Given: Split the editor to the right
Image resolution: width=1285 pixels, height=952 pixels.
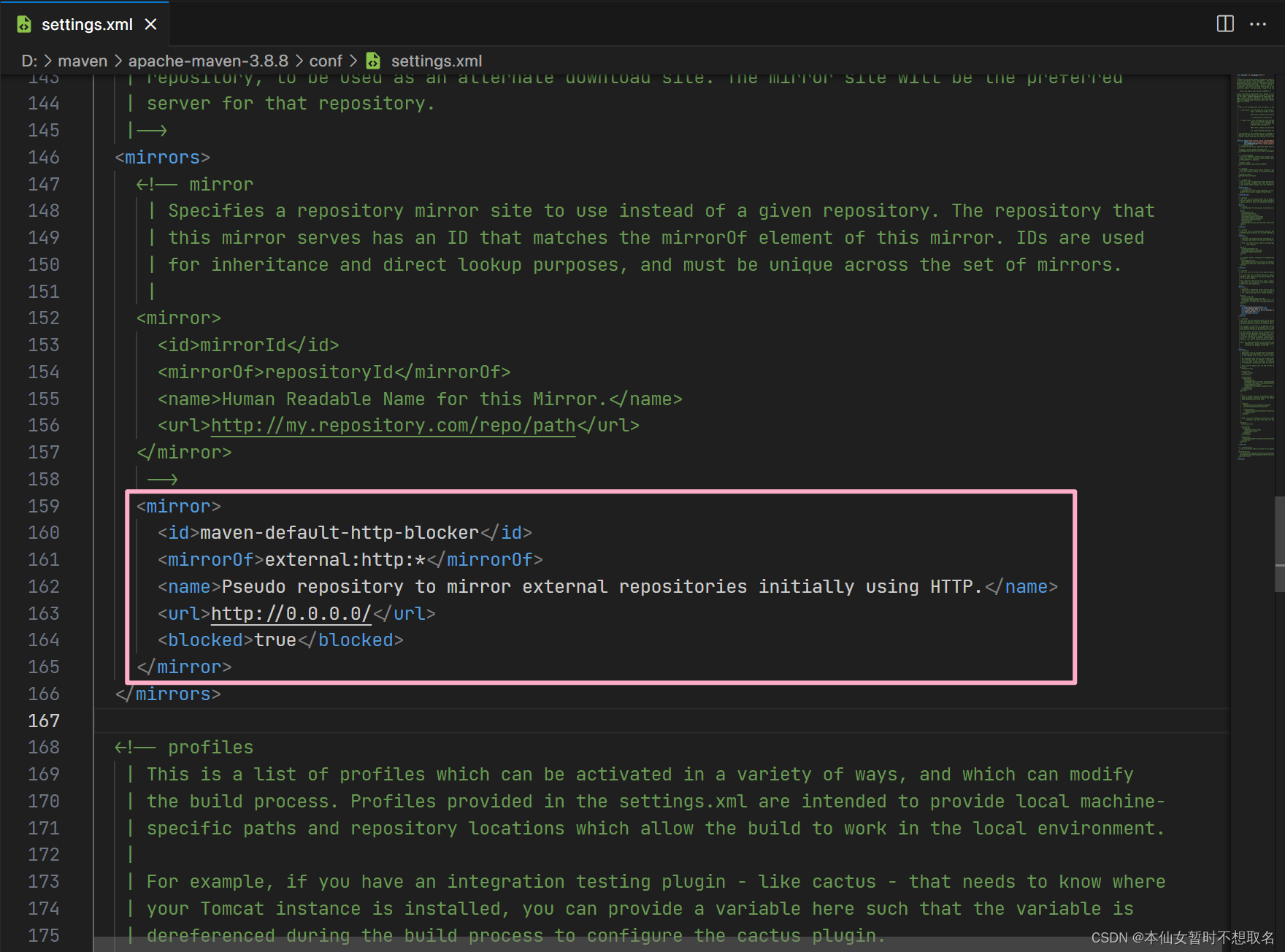Looking at the screenshot, I should 1225,24.
